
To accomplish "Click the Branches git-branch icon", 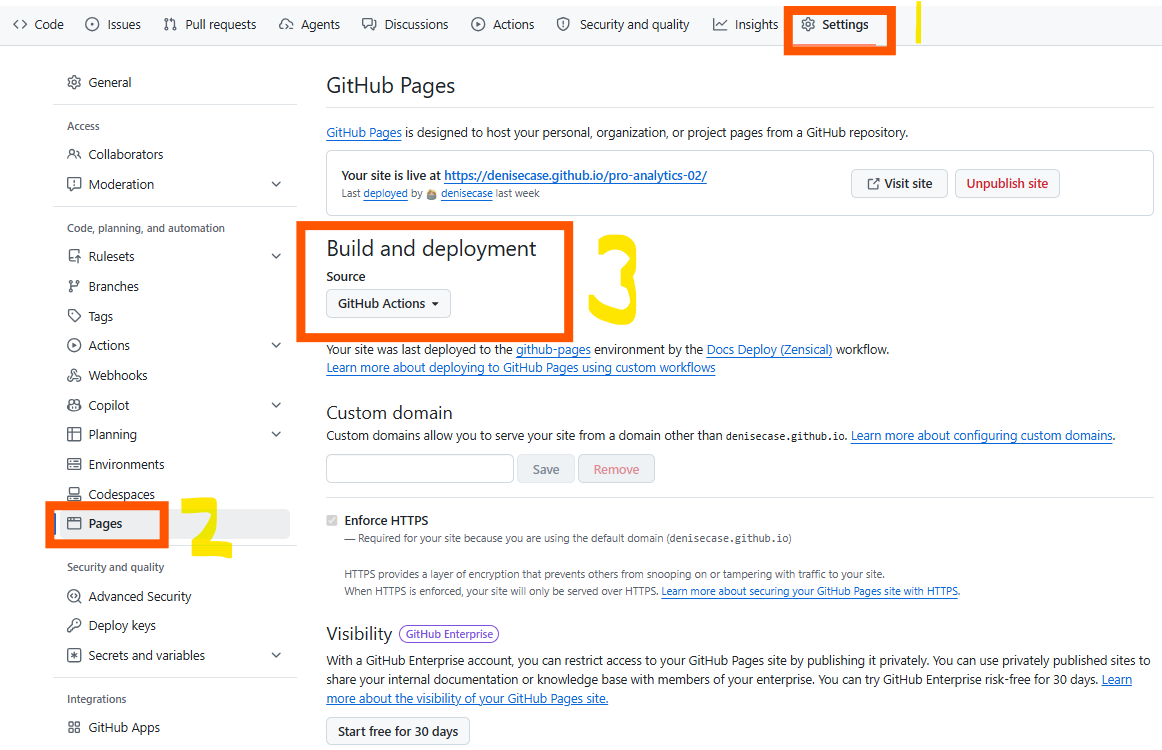I will [74, 286].
